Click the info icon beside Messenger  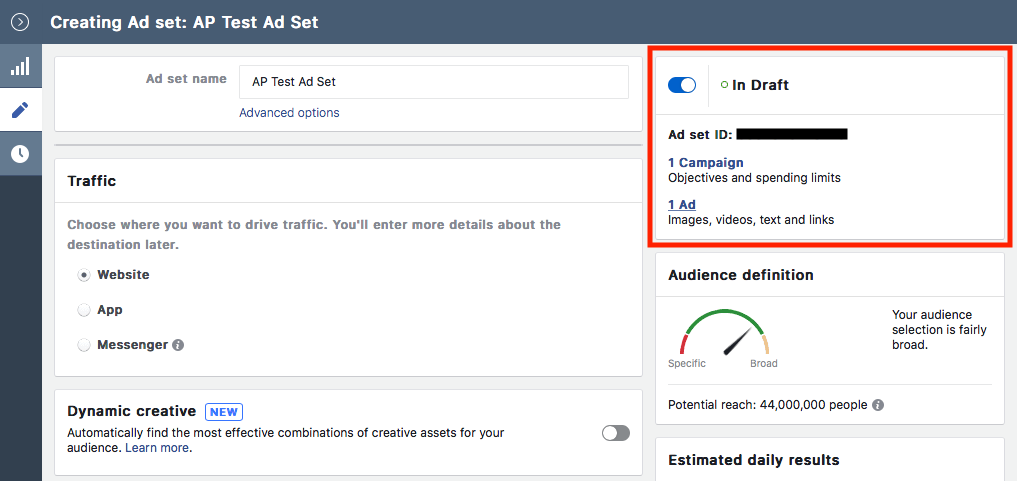178,345
